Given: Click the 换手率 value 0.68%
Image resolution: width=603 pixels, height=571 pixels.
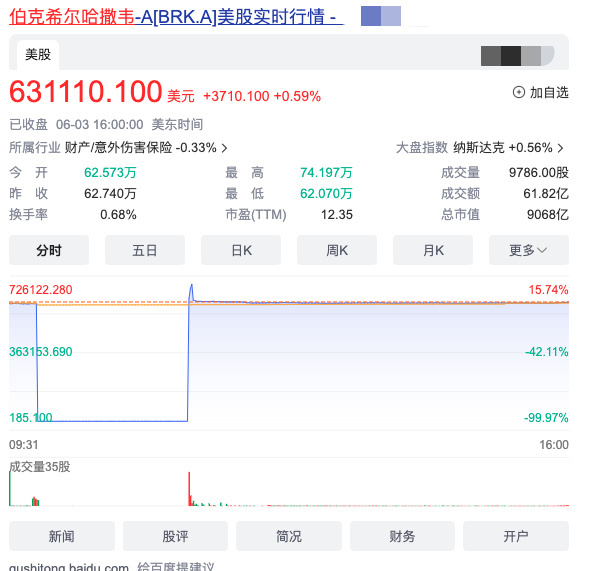Looking at the screenshot, I should (118, 215).
